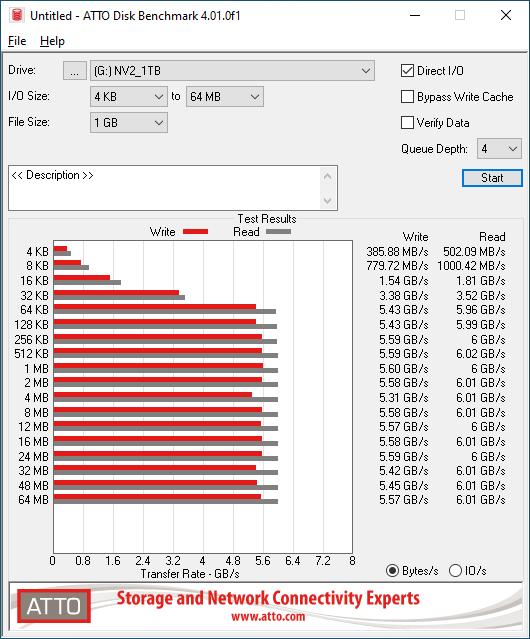Open the drive selector showing (G:) NV2_1TB
Screen dimensions: 530x639
coord(232,71)
